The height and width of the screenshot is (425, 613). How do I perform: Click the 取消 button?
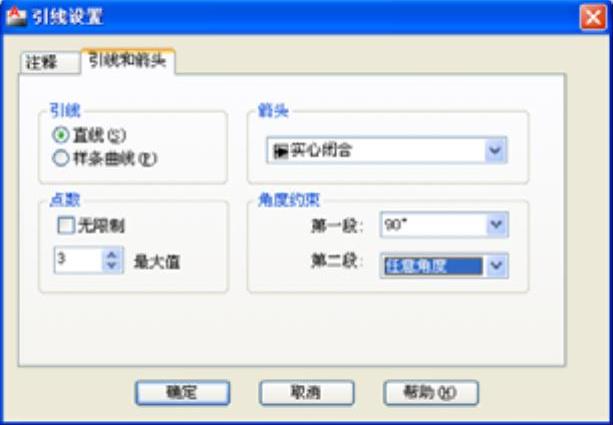[x=307, y=393]
